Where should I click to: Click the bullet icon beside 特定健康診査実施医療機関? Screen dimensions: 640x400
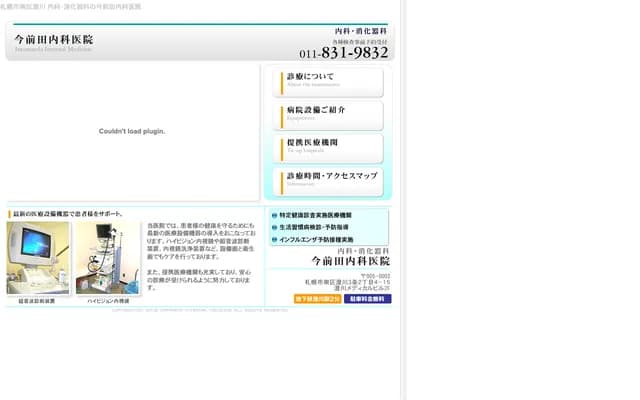tap(275, 215)
